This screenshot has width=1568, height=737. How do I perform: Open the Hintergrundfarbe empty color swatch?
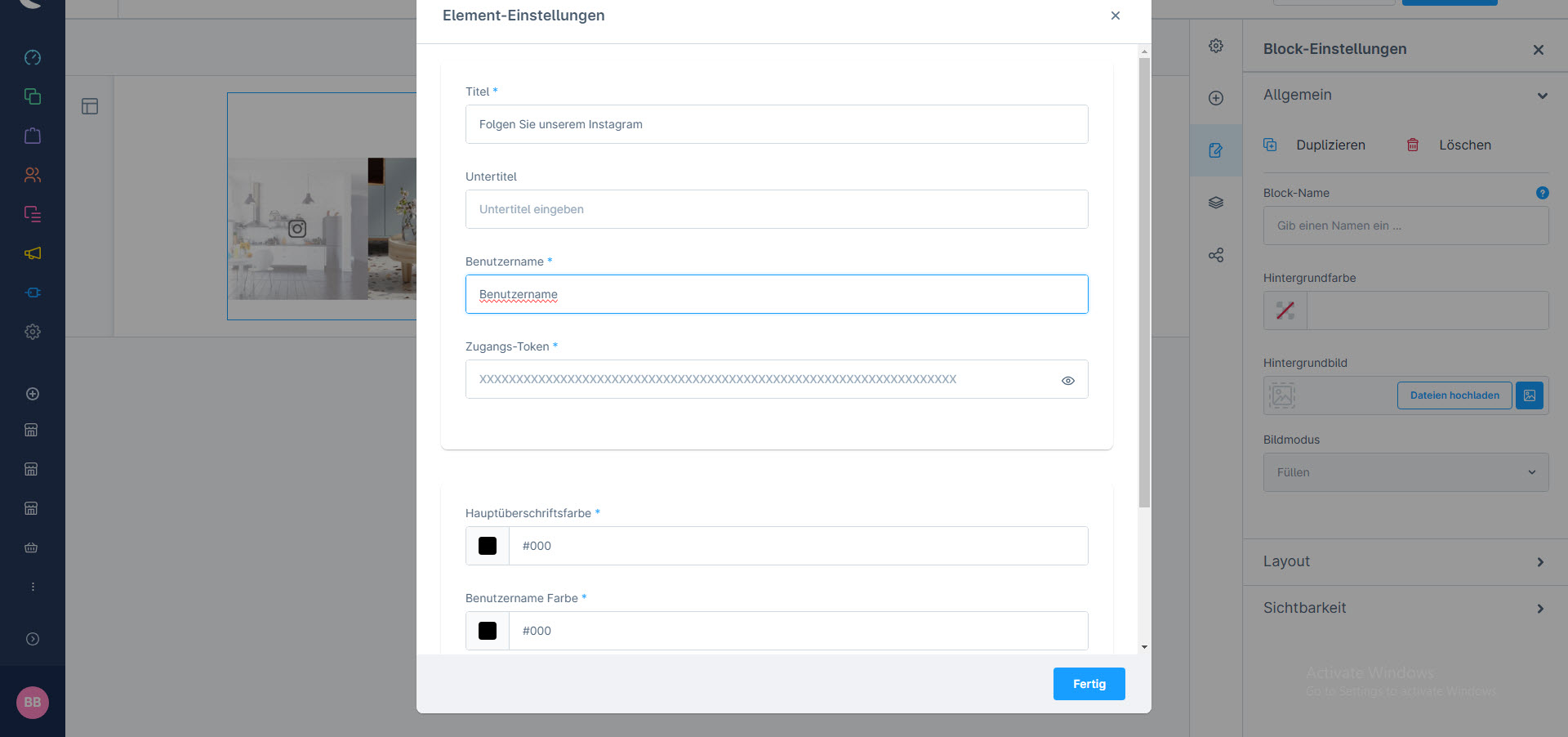[x=1285, y=310]
